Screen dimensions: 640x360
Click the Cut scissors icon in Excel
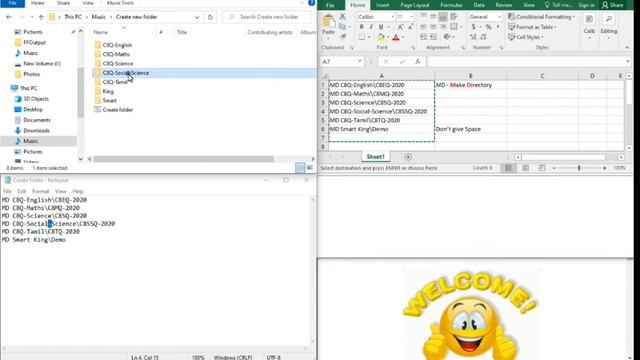click(x=342, y=16)
